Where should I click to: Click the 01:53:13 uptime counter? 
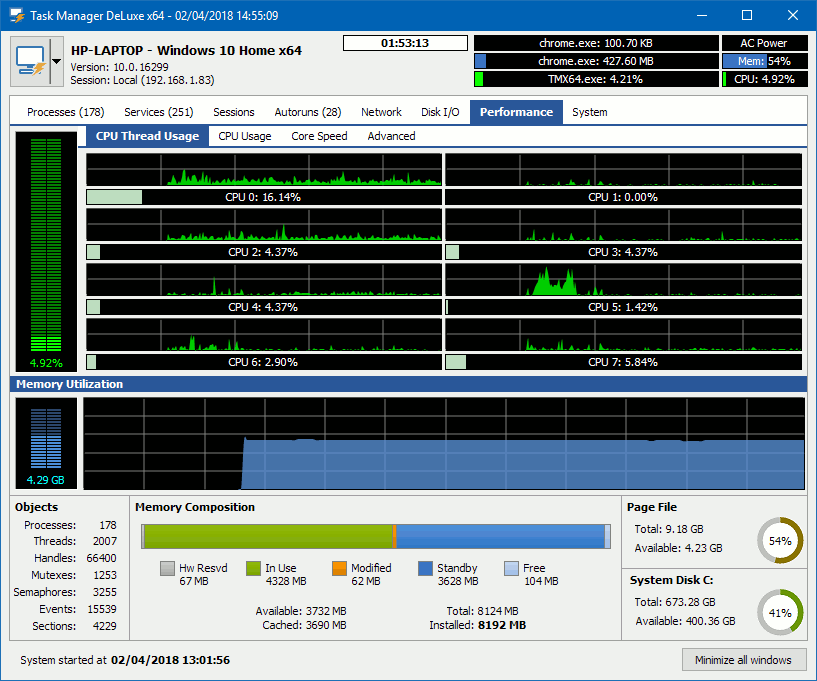[405, 43]
